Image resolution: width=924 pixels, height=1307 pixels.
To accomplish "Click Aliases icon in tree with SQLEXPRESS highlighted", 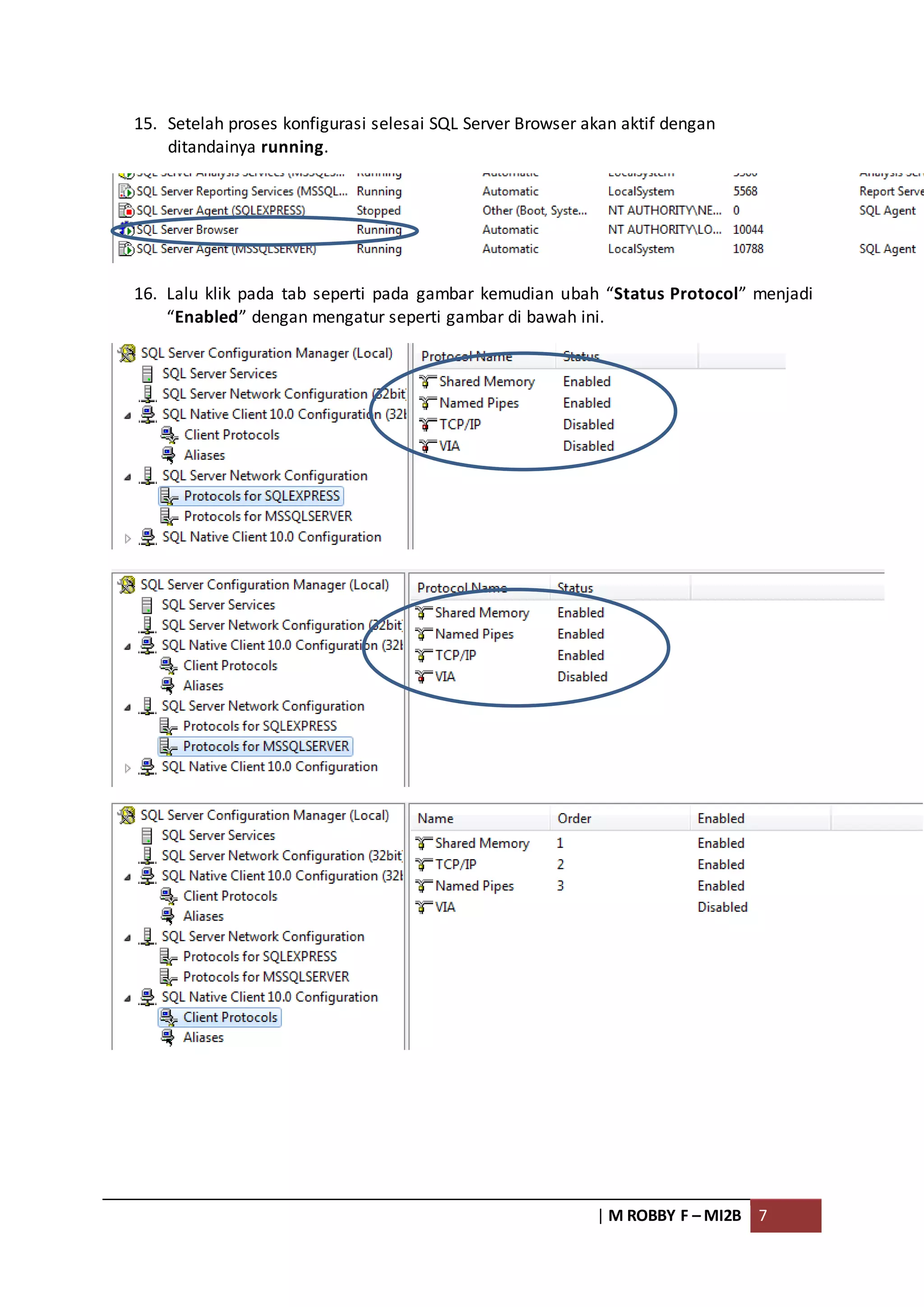I will [x=168, y=455].
